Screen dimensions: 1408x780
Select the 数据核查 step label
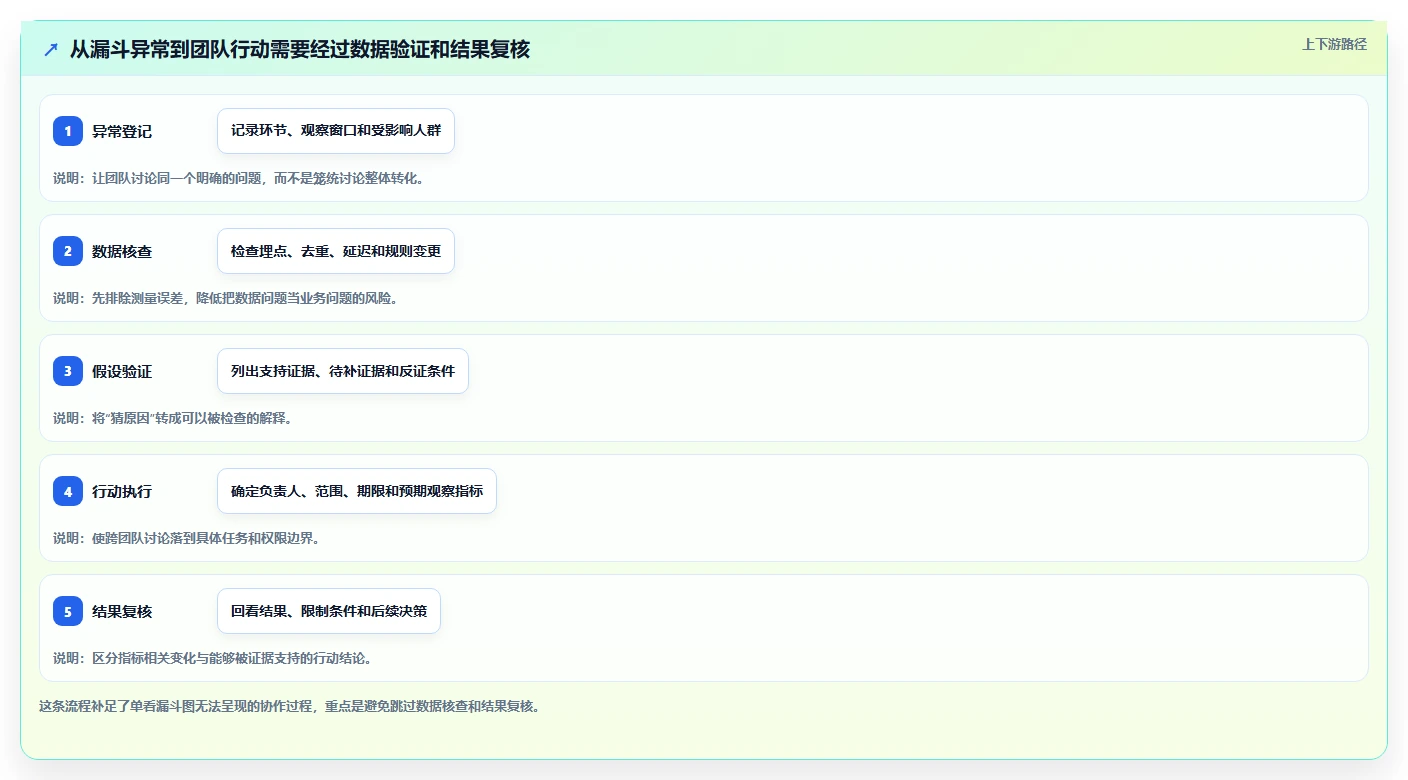coord(122,251)
